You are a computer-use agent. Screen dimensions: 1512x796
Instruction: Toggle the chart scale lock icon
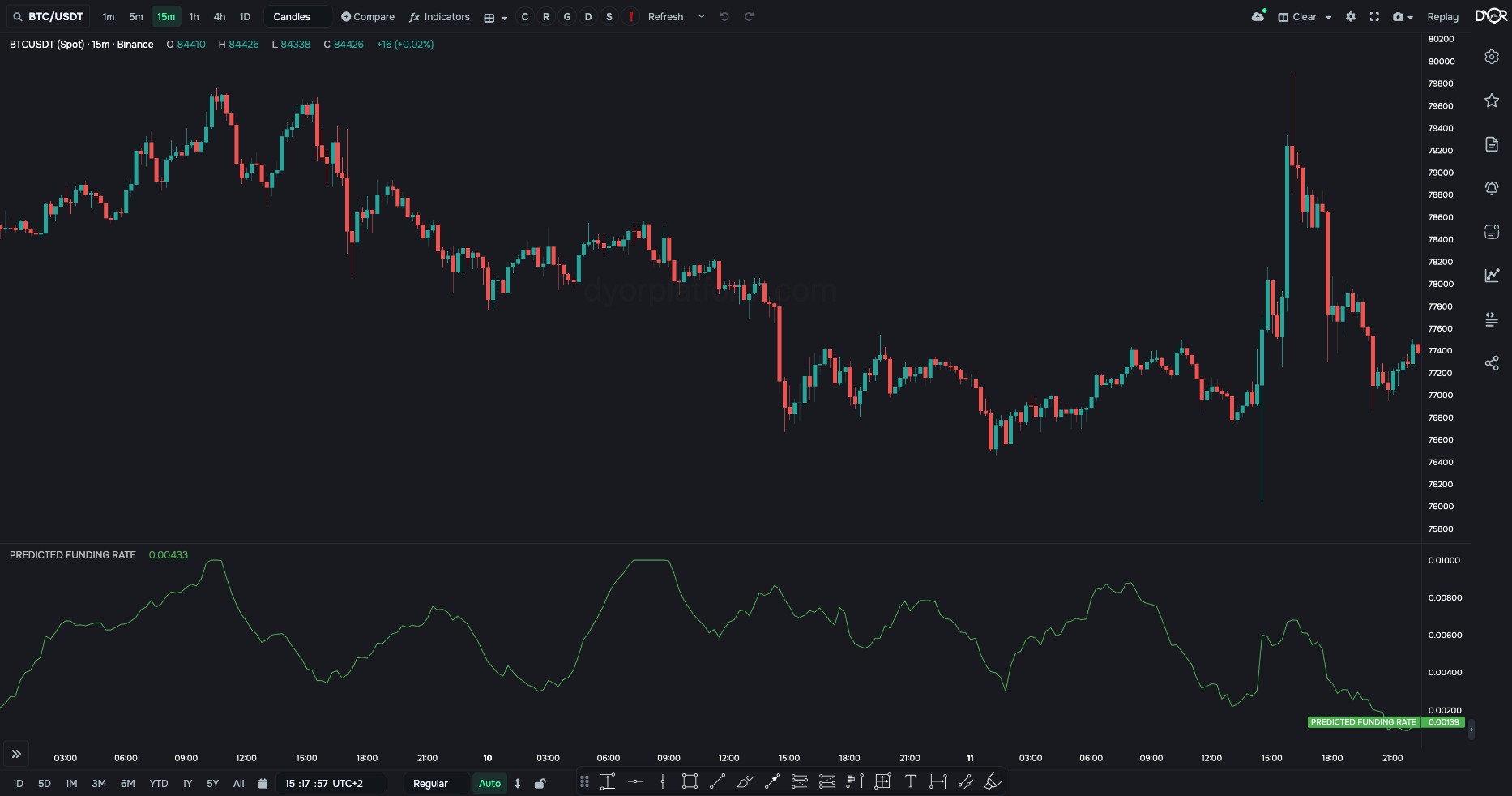pos(540,784)
